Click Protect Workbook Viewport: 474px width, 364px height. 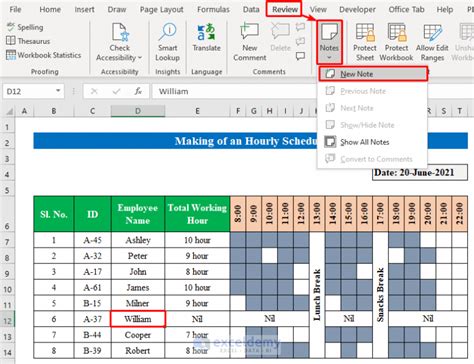pos(396,42)
